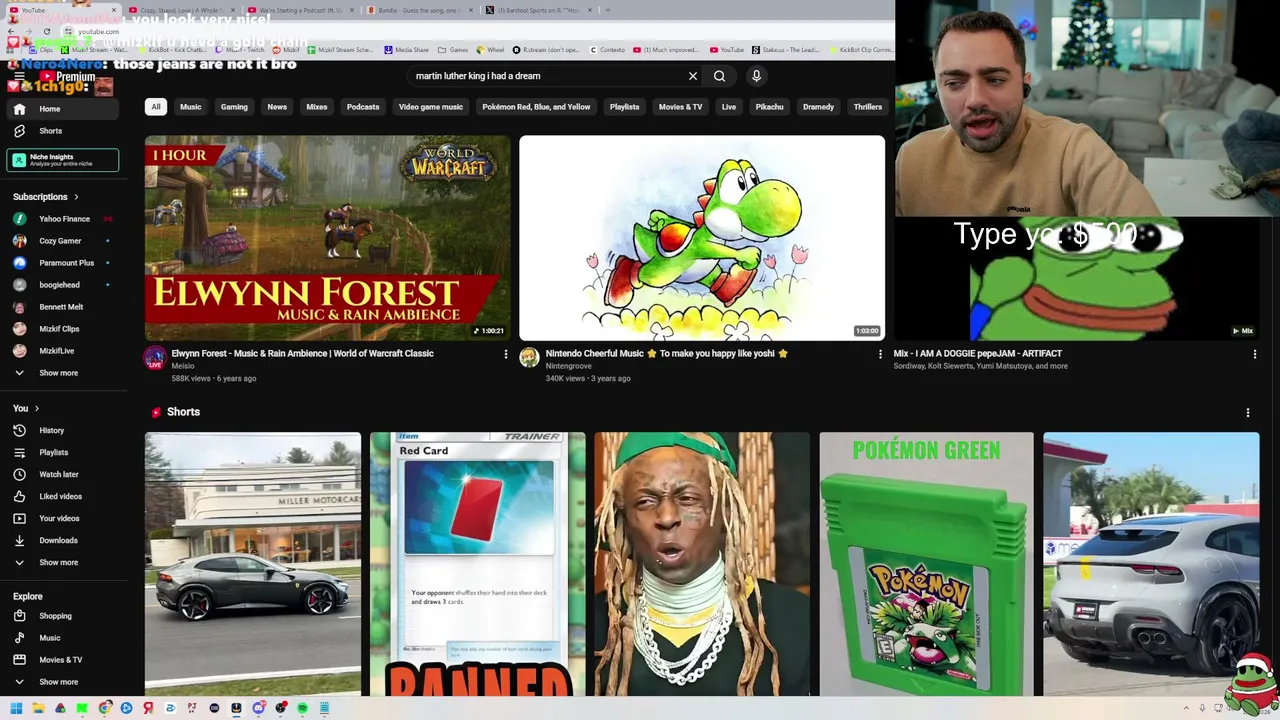Open the Home item in YouTube sidebar

tap(62, 109)
